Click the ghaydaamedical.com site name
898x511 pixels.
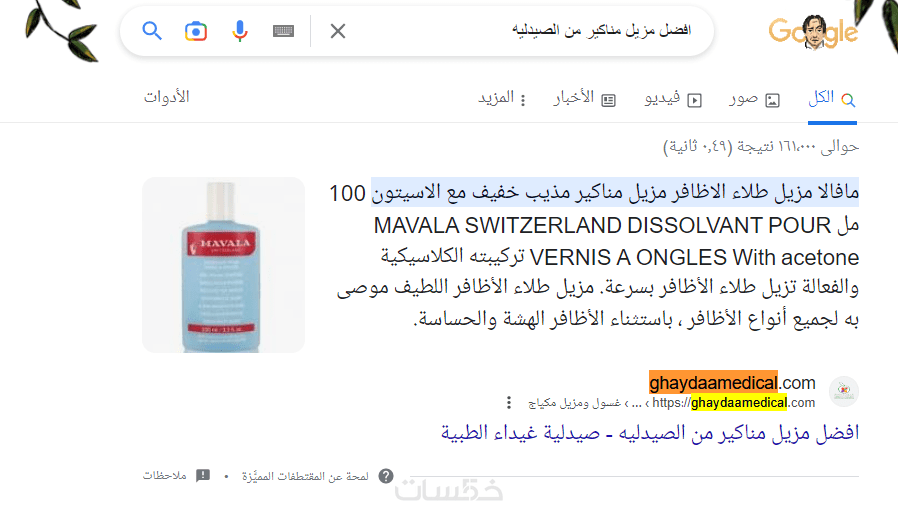(732, 382)
